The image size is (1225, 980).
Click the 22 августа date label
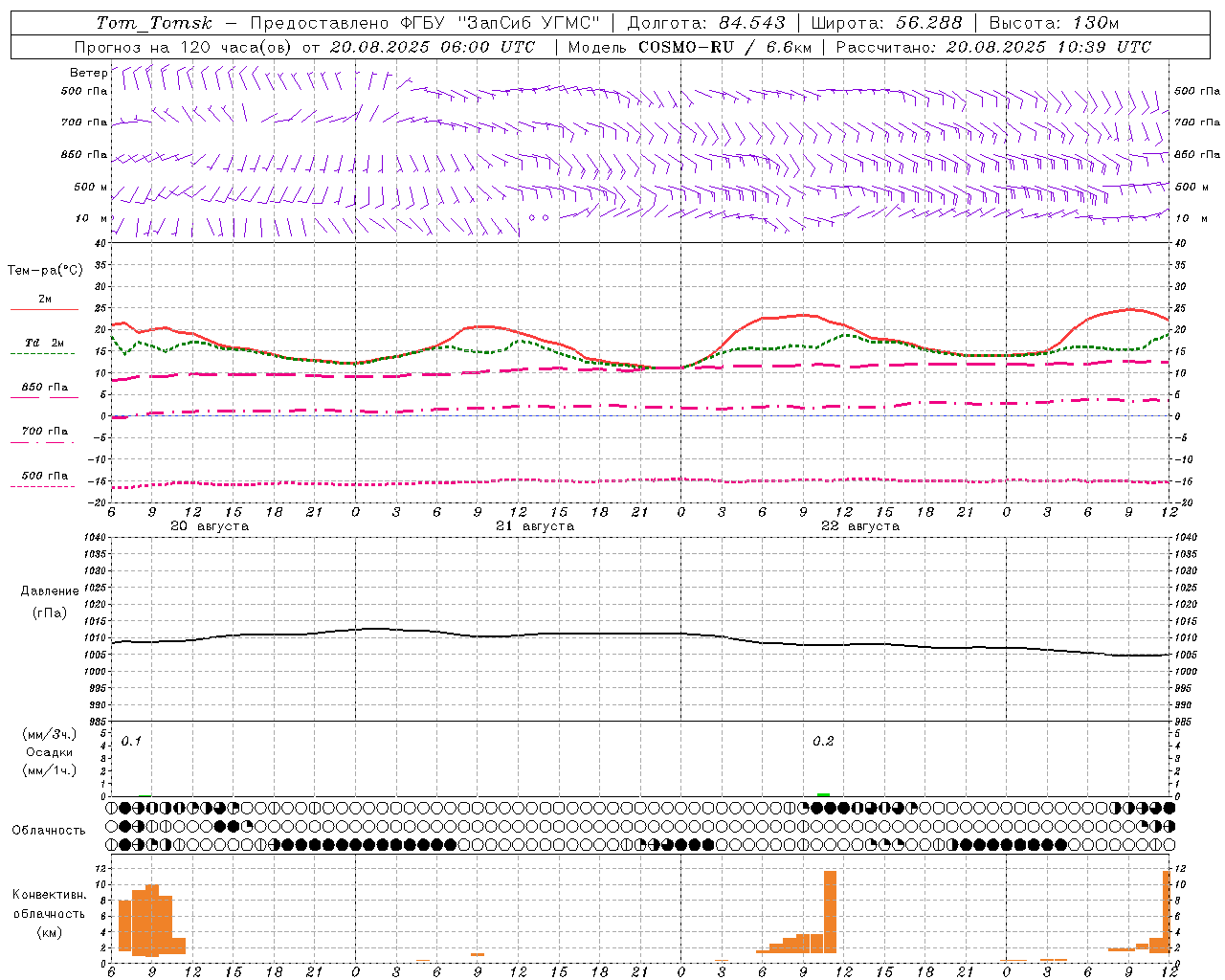pos(860,526)
